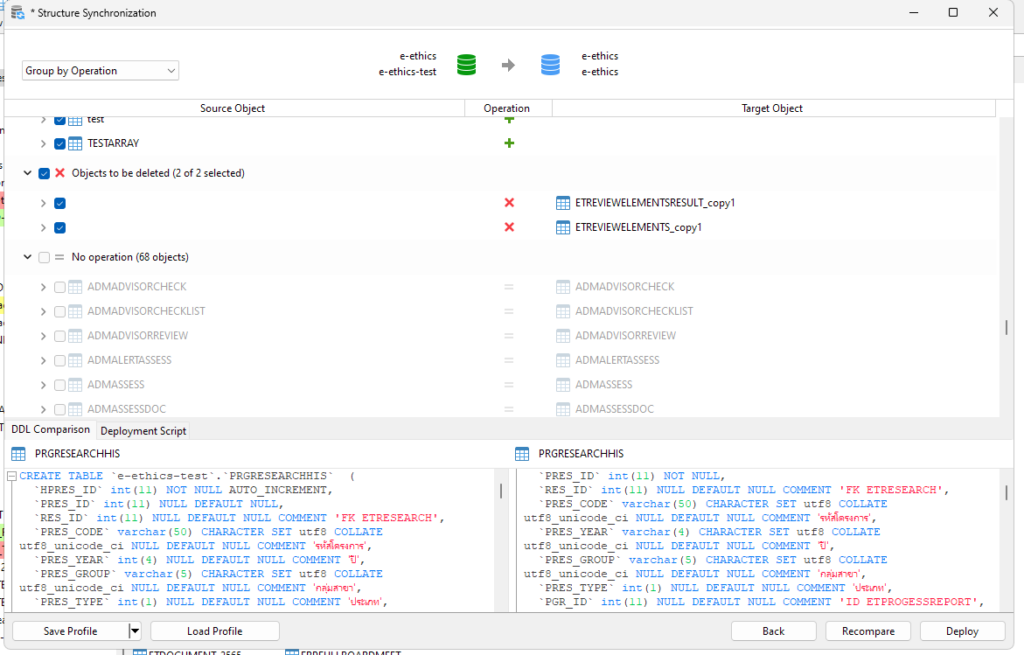The width and height of the screenshot is (1024, 655).
Task: Click the ADMASSESS target table icon
Action: click(563, 384)
